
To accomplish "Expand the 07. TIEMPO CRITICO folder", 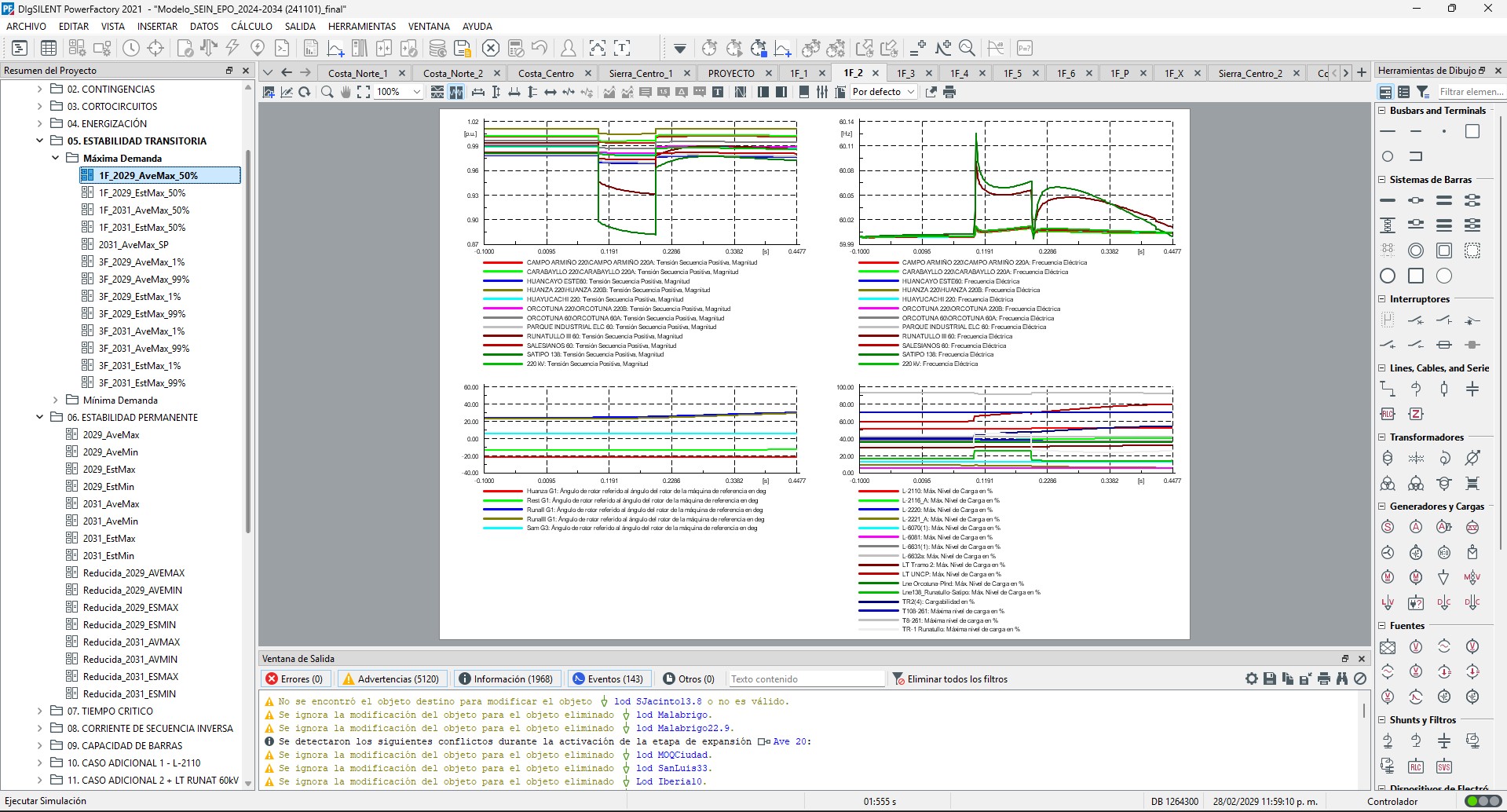I will (40, 711).
